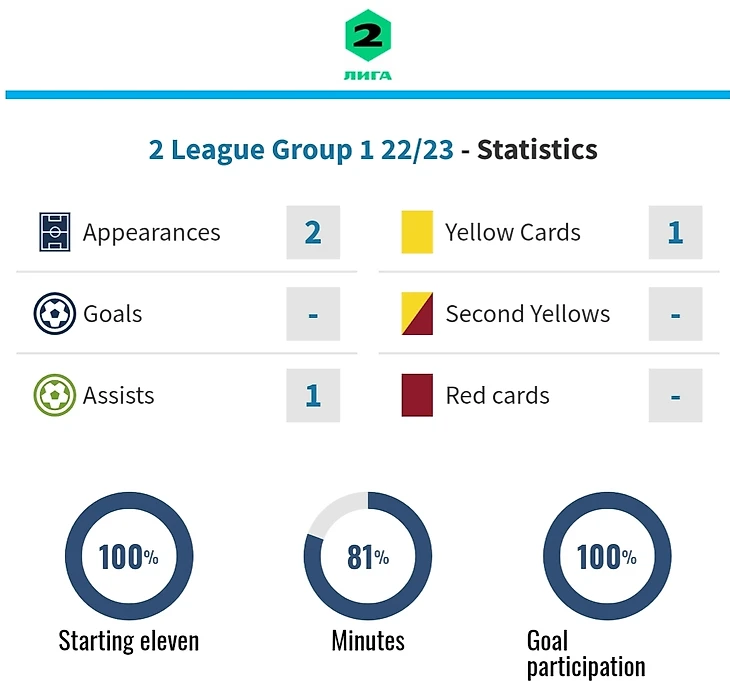This screenshot has width=730, height=681.
Task: Click the Appearances value 2
Action: (313, 232)
